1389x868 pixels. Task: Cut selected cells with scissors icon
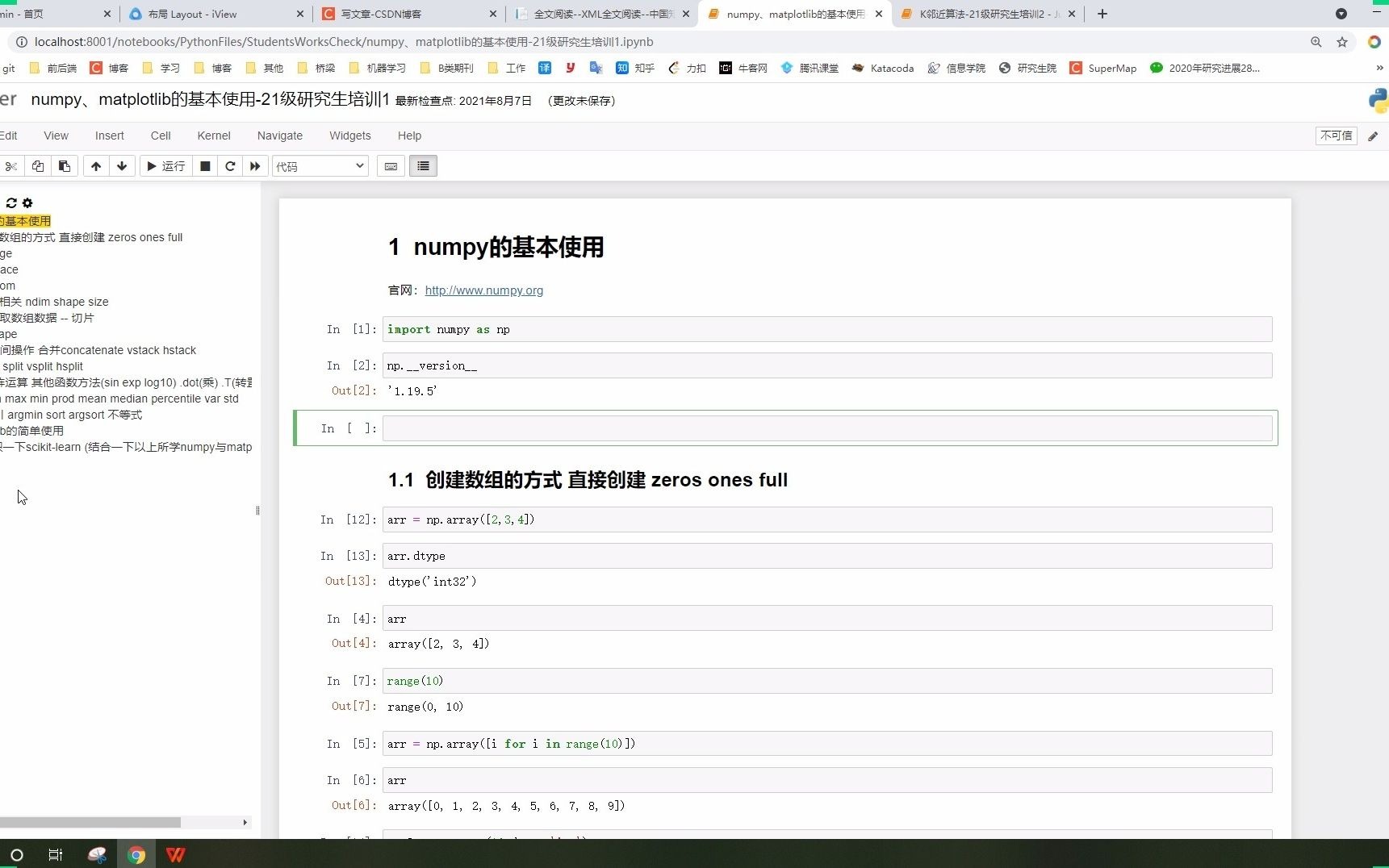pyautogui.click(x=11, y=166)
